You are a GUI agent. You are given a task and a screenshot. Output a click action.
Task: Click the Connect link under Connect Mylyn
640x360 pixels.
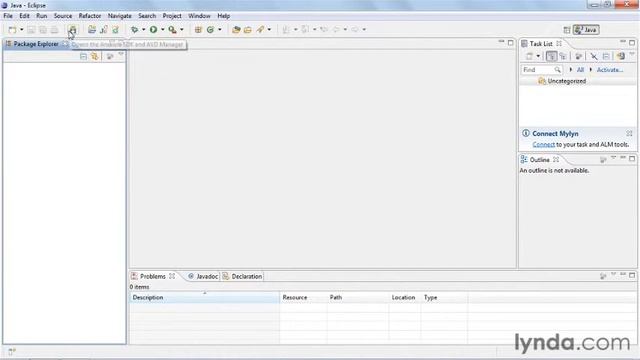click(x=543, y=144)
